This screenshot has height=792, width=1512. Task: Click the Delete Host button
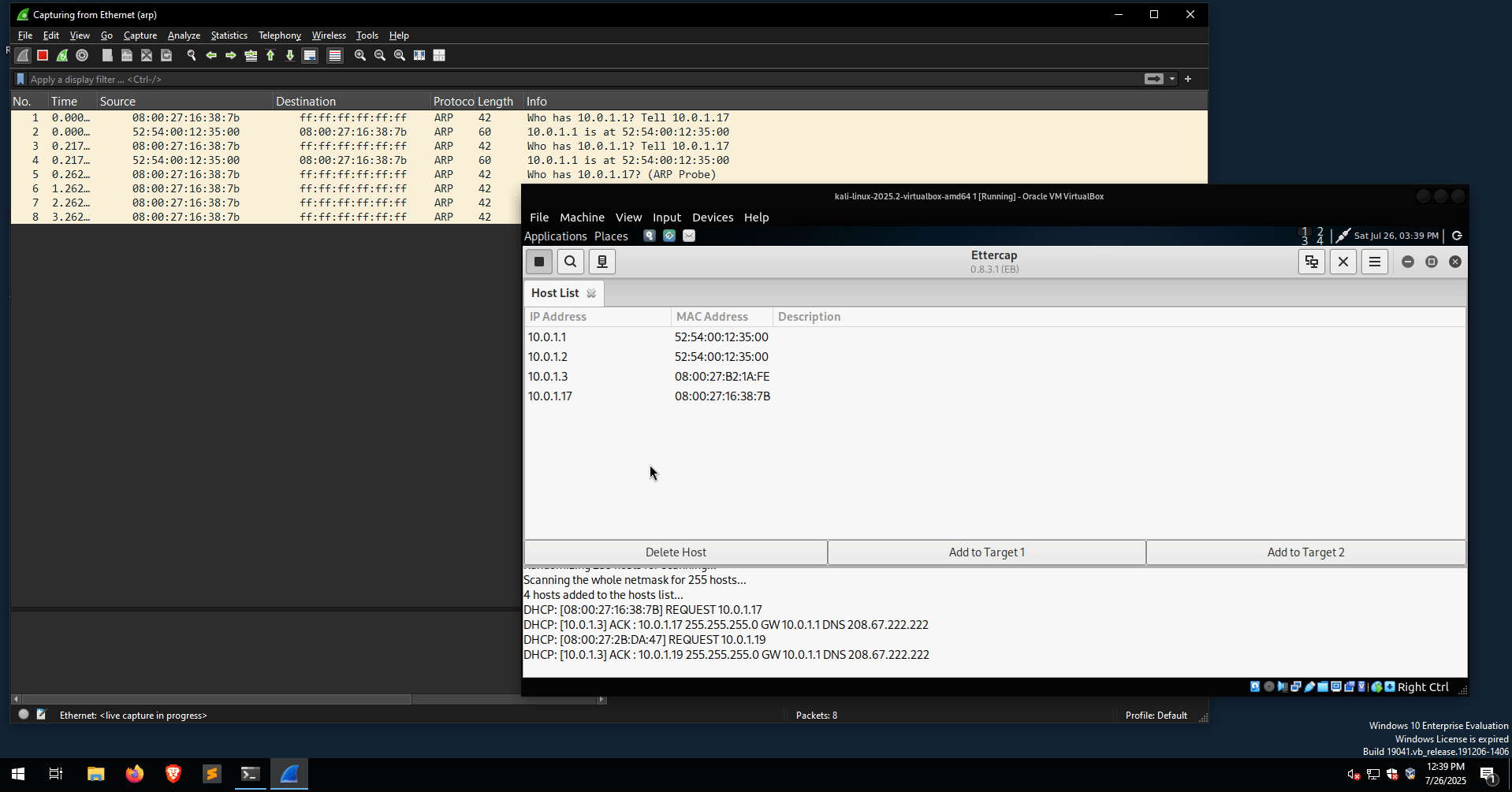point(676,552)
